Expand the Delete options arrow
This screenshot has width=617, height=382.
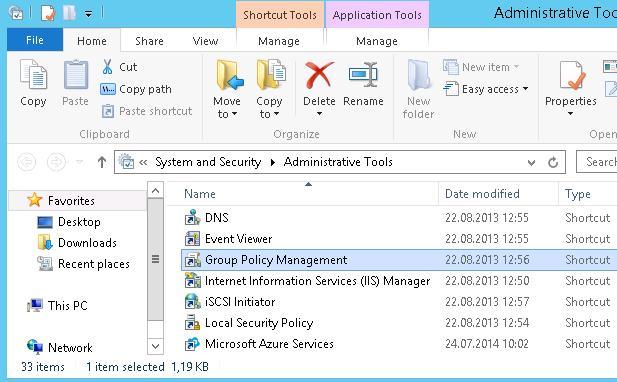pos(319,114)
